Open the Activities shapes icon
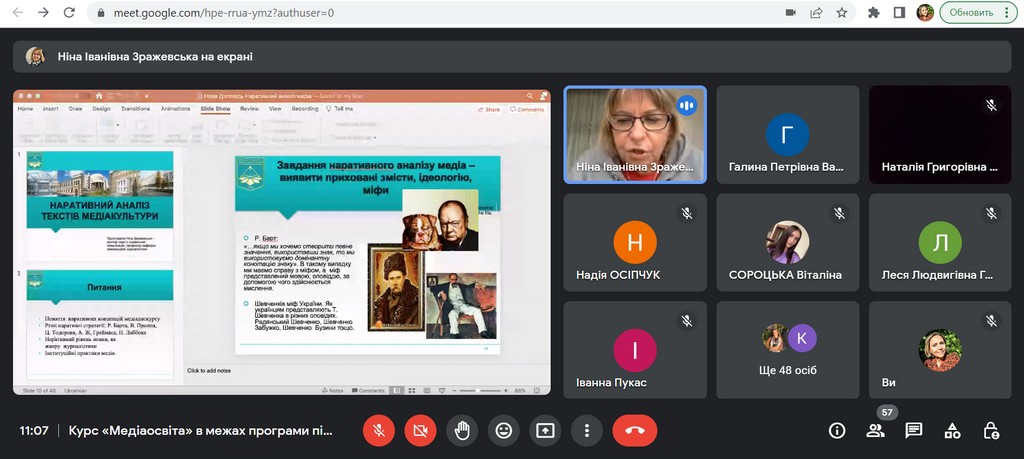 [952, 430]
